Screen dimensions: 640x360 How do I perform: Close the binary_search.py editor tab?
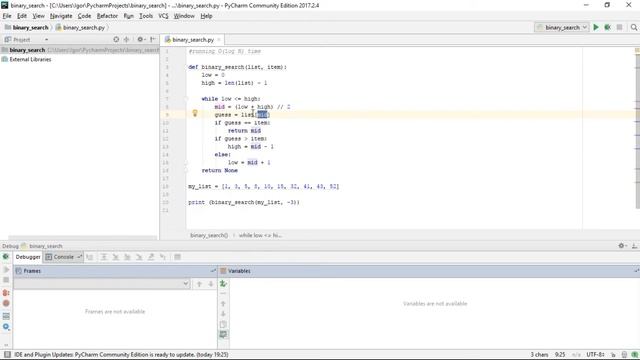[x=219, y=40]
